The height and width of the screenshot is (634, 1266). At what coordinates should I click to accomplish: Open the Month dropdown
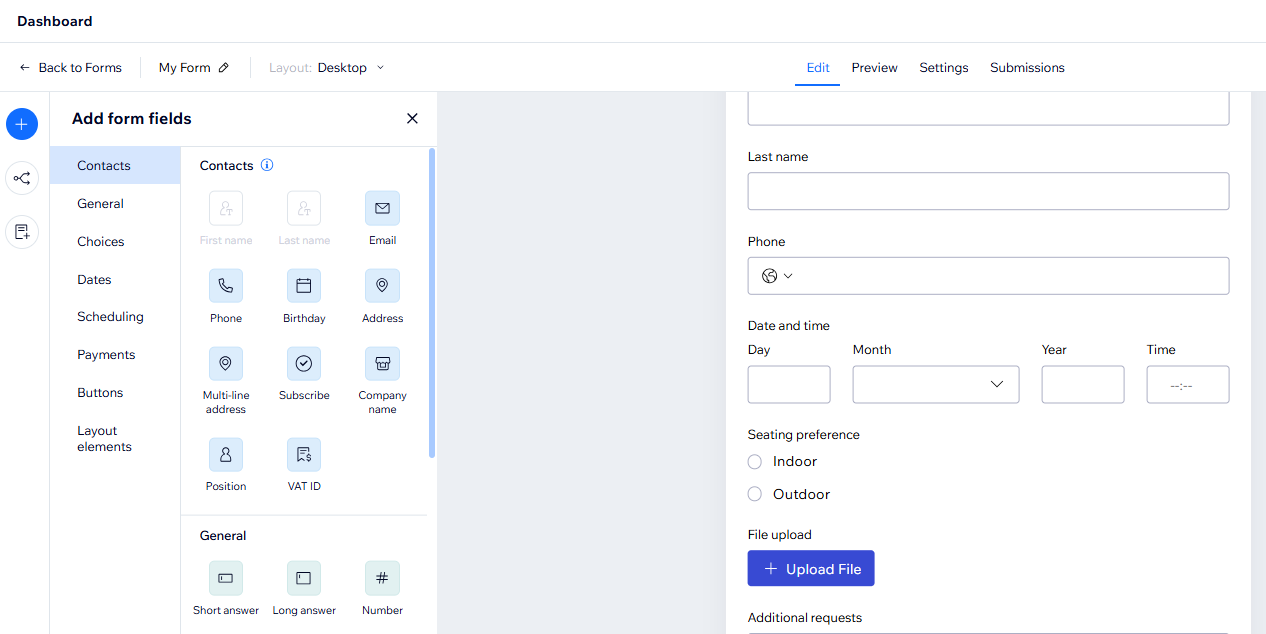coord(936,384)
